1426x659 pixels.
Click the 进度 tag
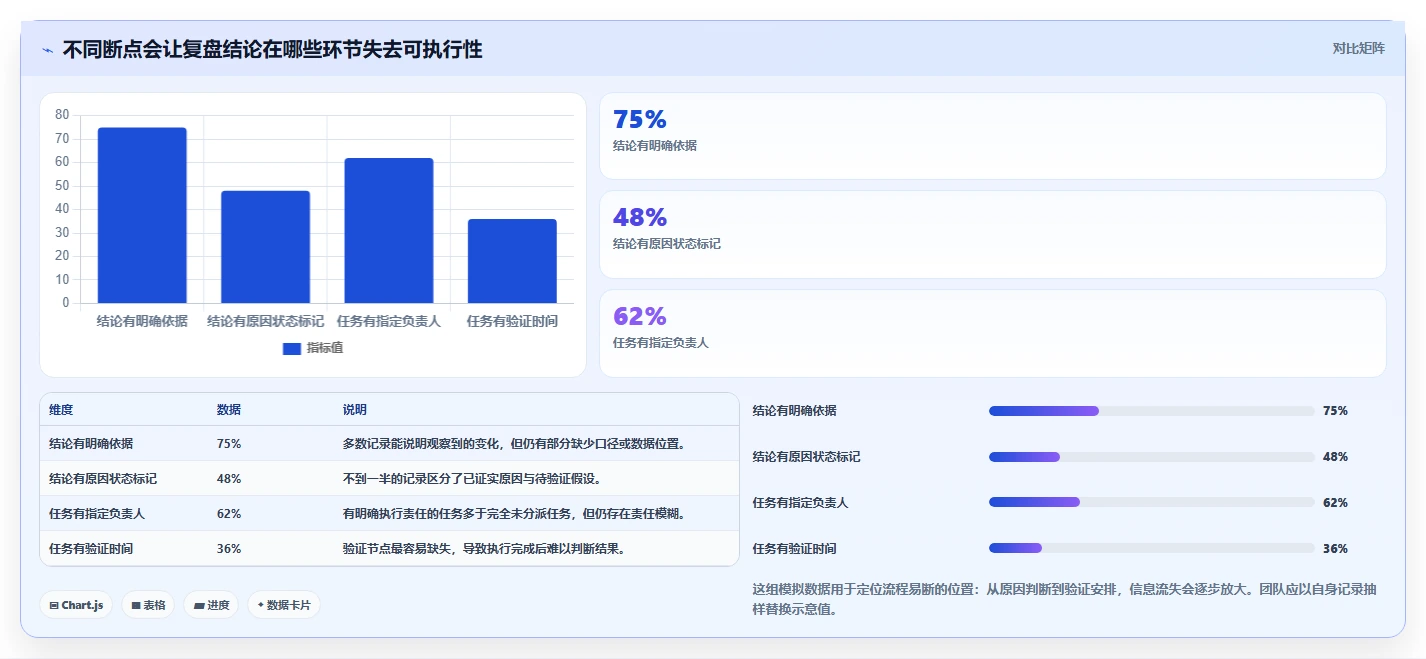point(211,605)
